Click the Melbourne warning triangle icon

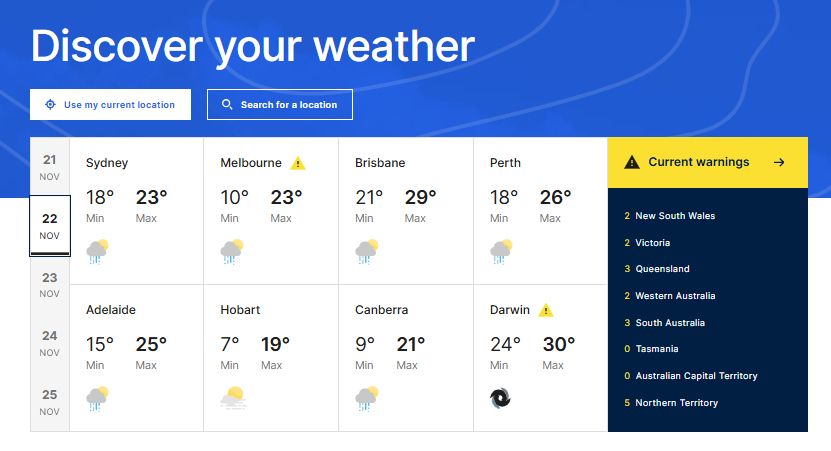pyautogui.click(x=298, y=163)
